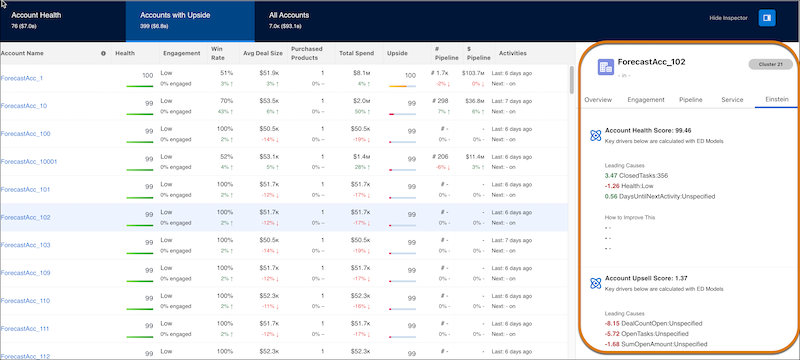
Task: Open ForecastAcc_102 account link in table
Action: pos(25,217)
